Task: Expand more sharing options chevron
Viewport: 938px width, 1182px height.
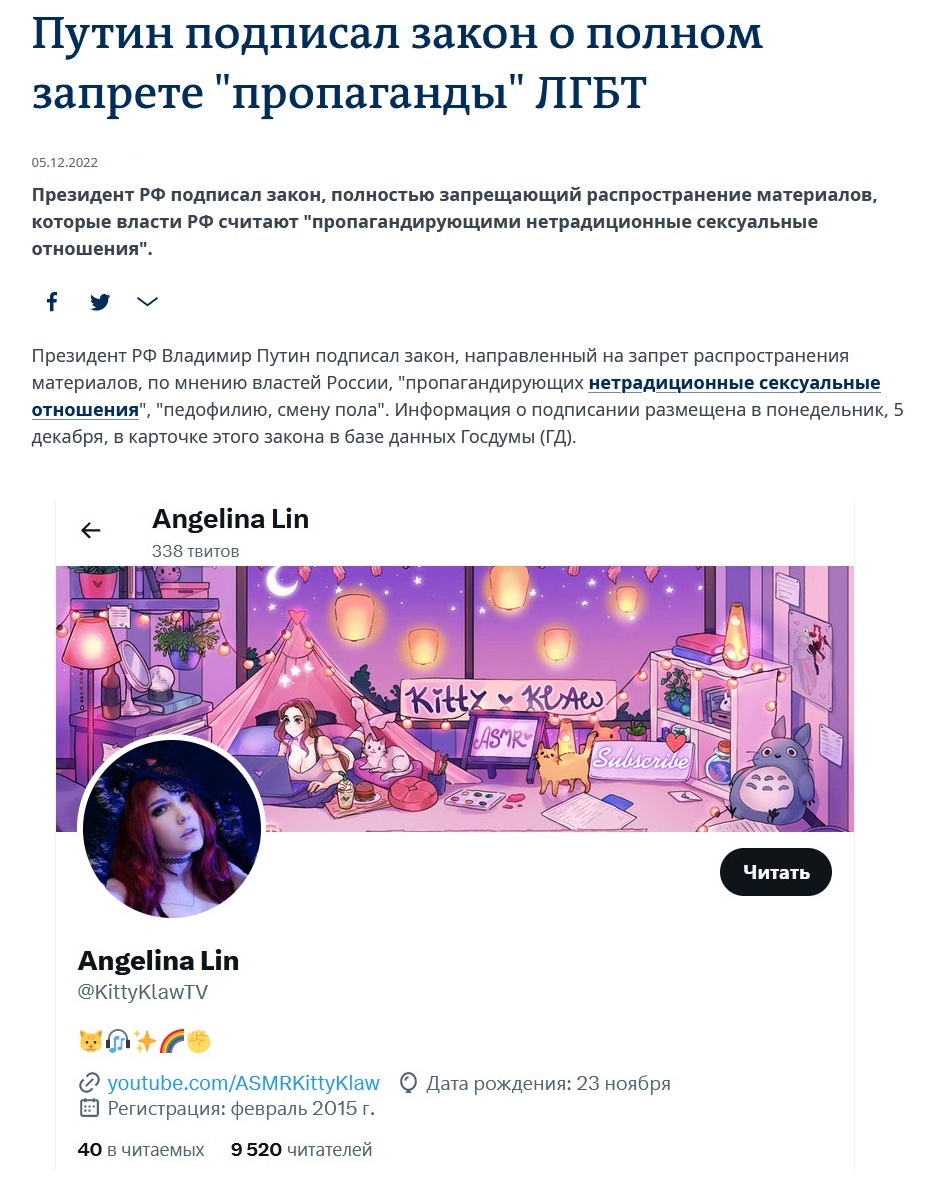Action: pyautogui.click(x=147, y=302)
